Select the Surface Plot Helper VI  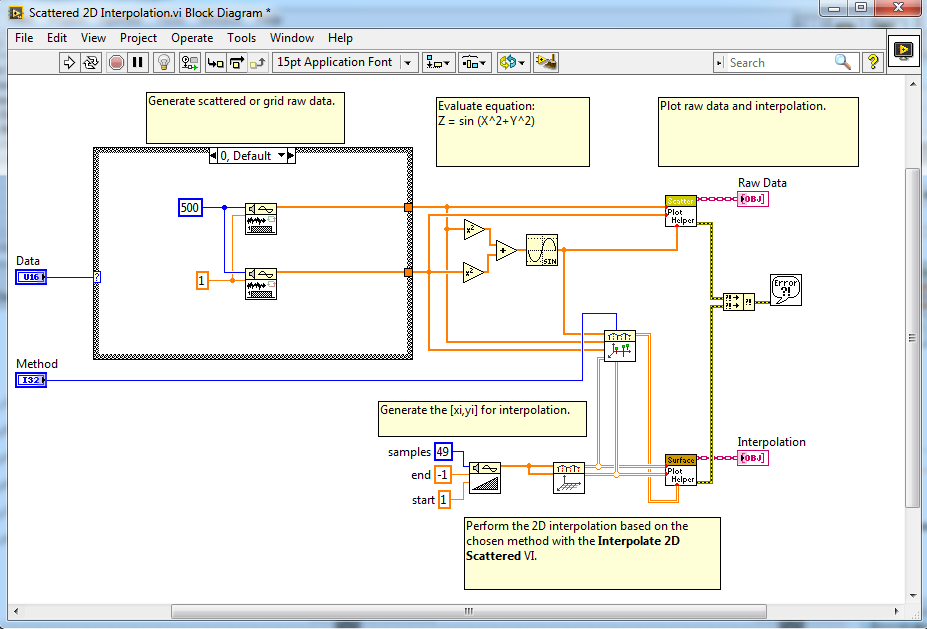tap(680, 470)
